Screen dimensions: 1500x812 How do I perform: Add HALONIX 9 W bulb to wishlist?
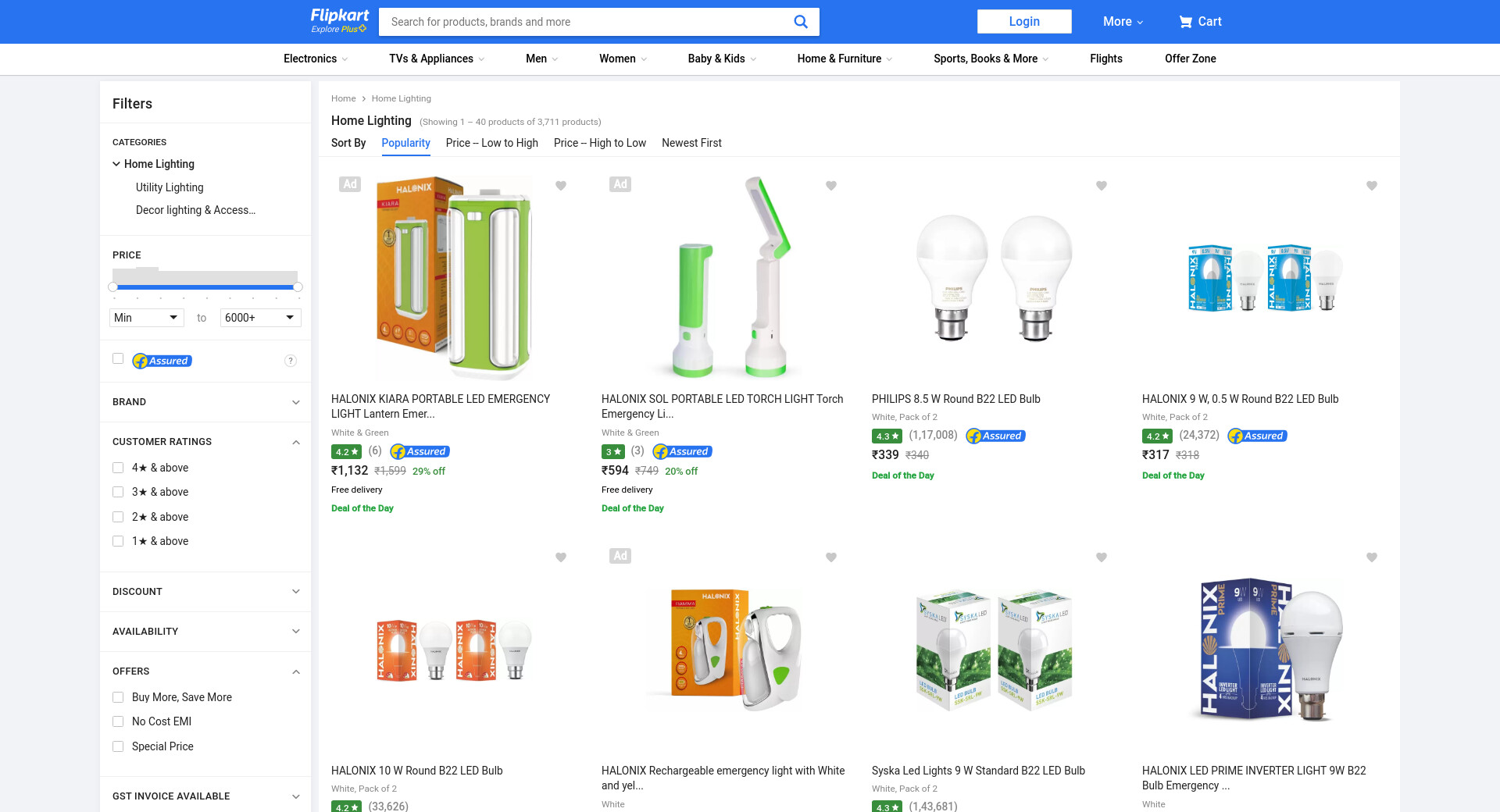click(1372, 186)
